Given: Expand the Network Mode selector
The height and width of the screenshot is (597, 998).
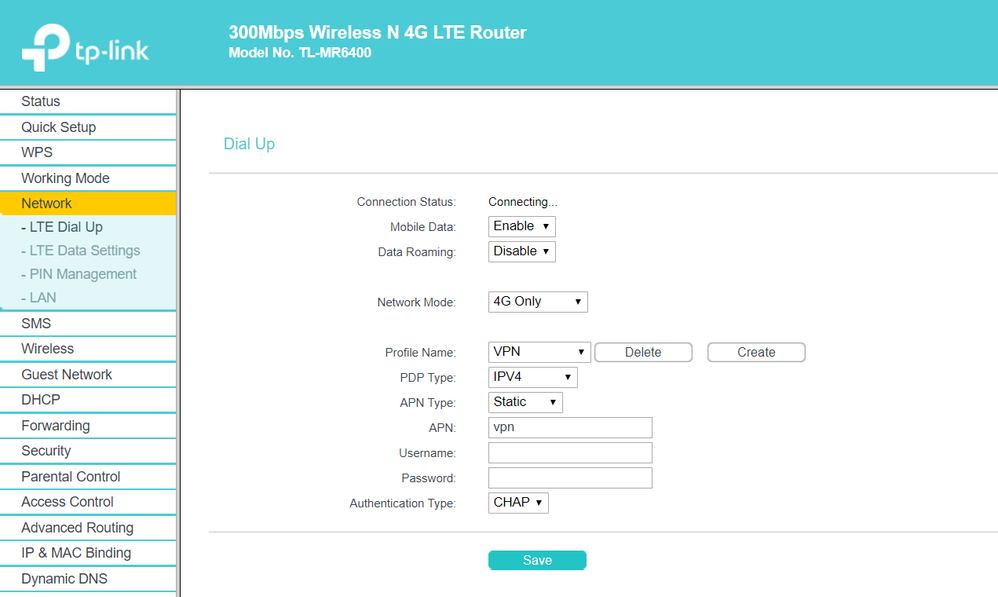Looking at the screenshot, I should [x=537, y=301].
